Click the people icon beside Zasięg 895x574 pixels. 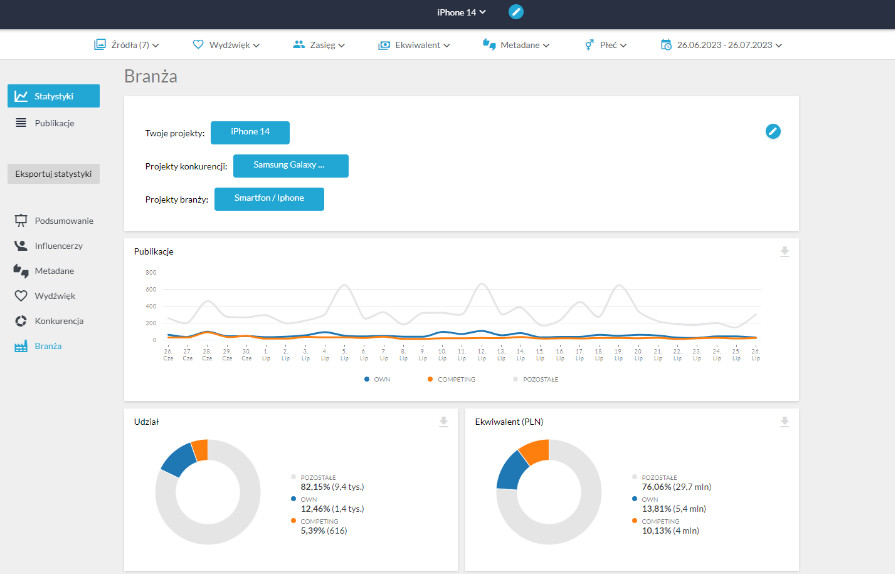point(299,45)
